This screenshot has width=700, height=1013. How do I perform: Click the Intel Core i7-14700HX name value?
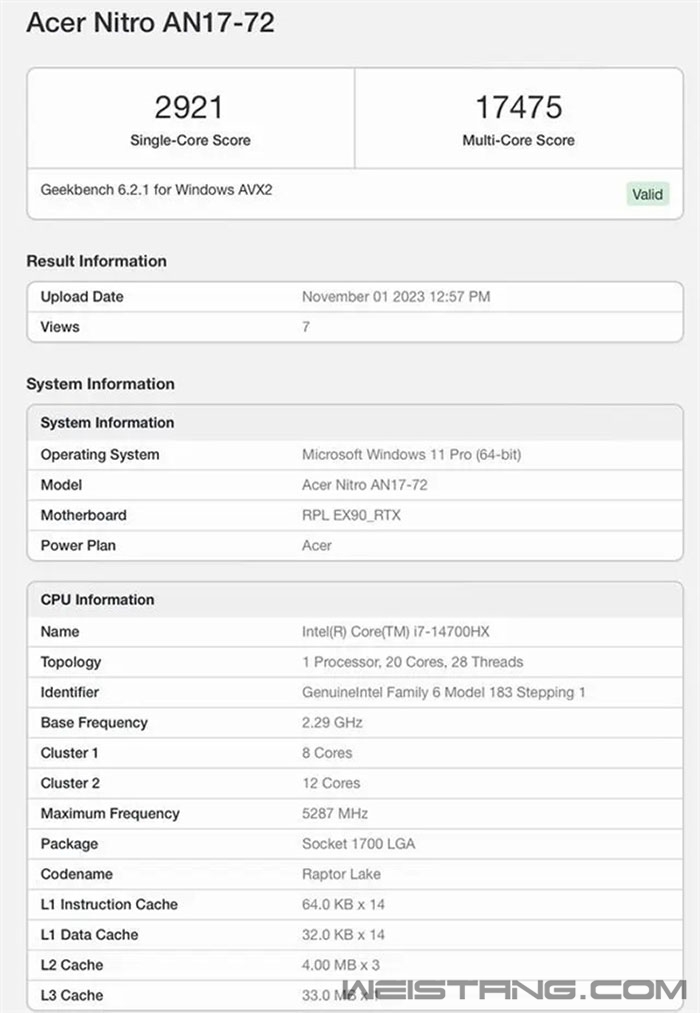396,631
